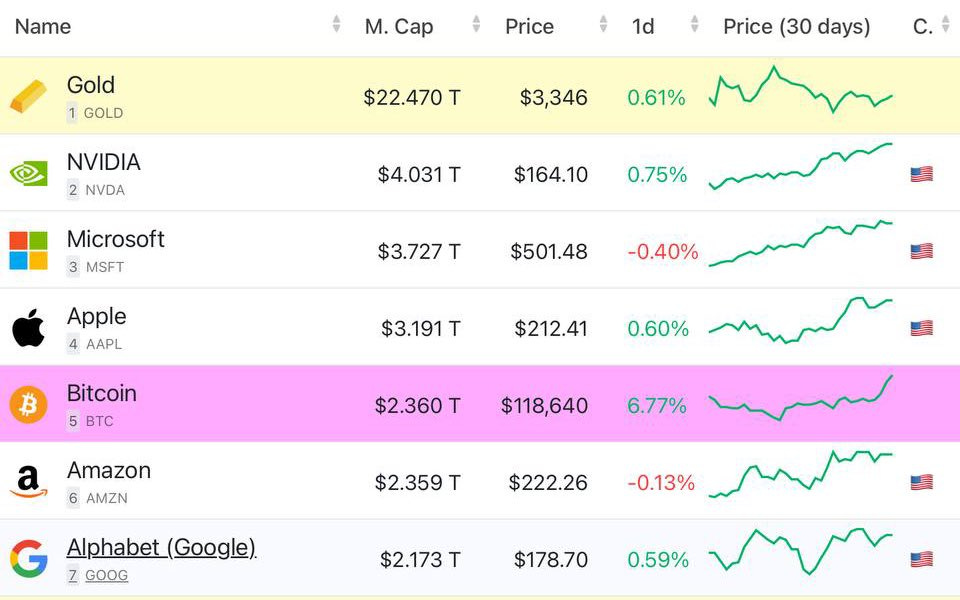Sort table by M. Cap arrows
The image size is (960, 600).
476,24
